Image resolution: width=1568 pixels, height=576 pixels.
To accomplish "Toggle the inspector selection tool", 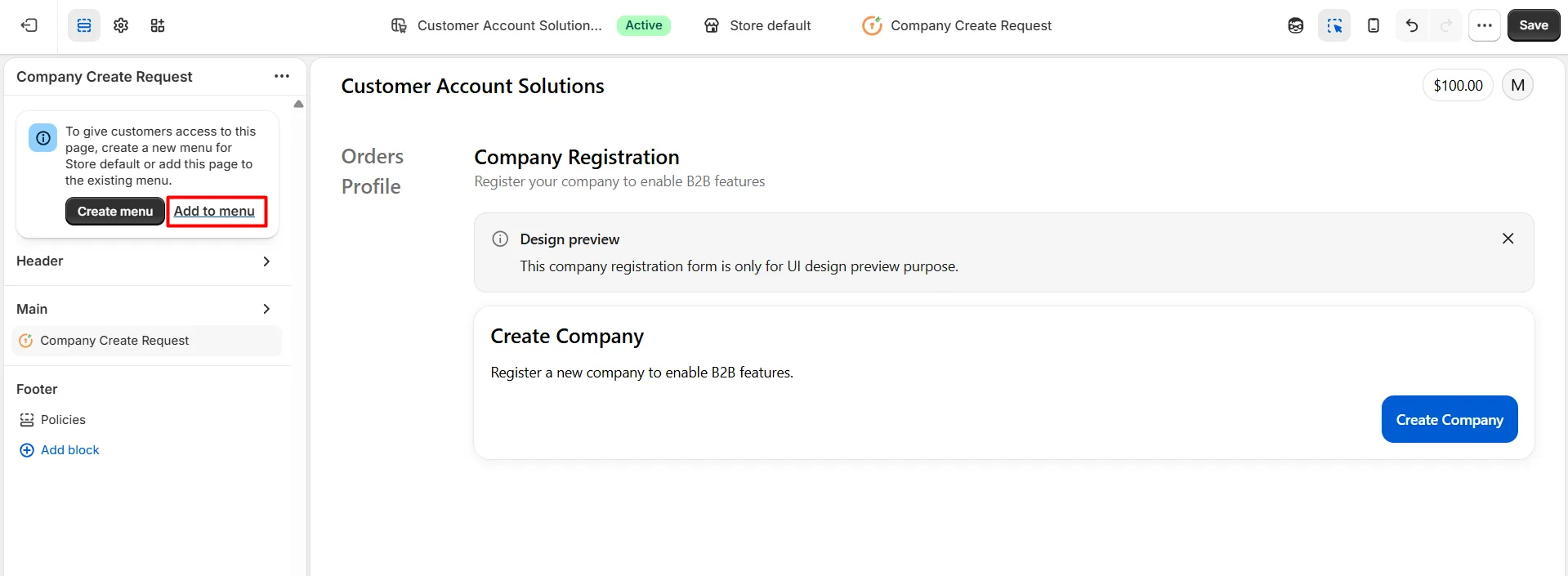I will (1334, 25).
